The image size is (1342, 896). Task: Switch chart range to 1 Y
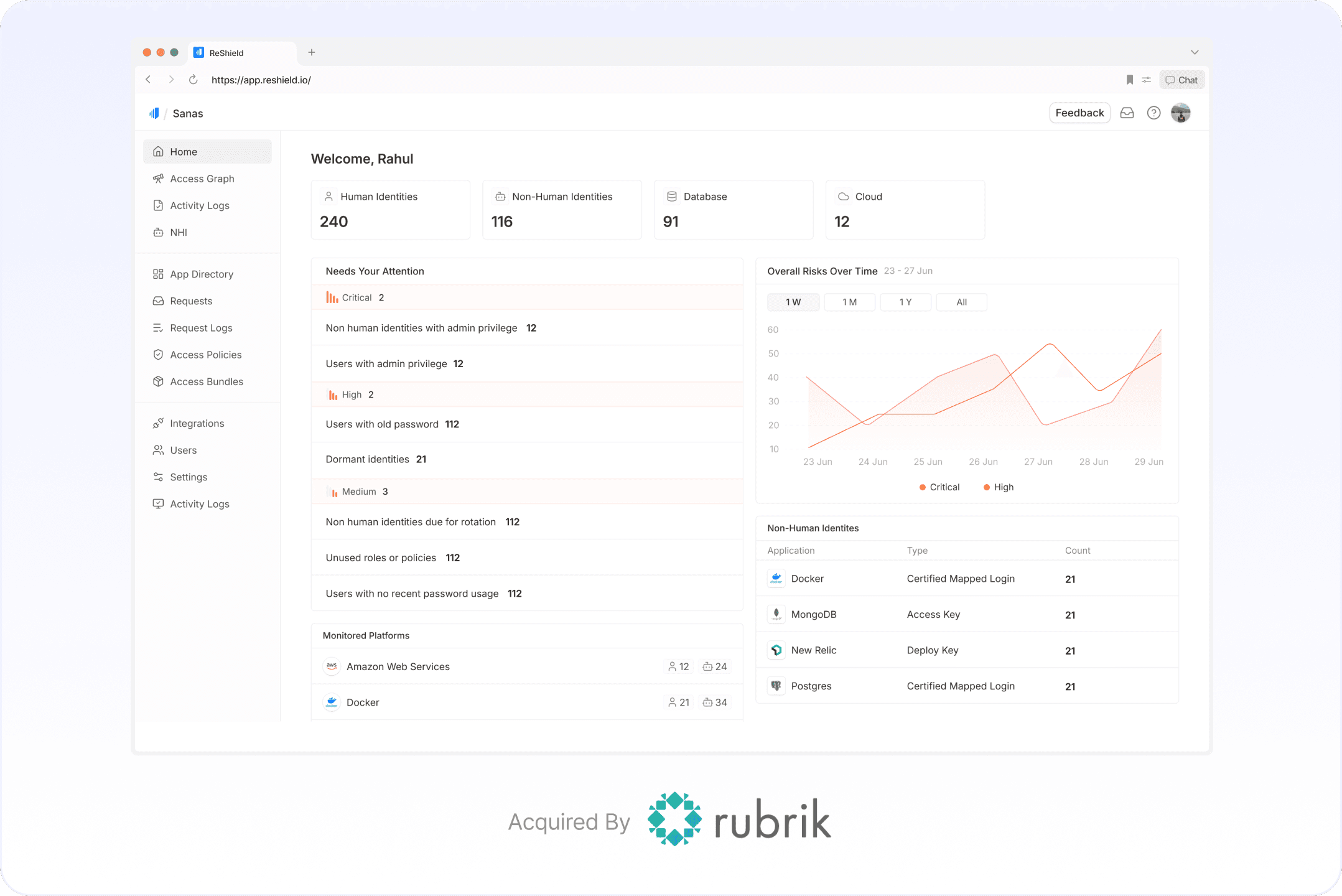coord(905,302)
